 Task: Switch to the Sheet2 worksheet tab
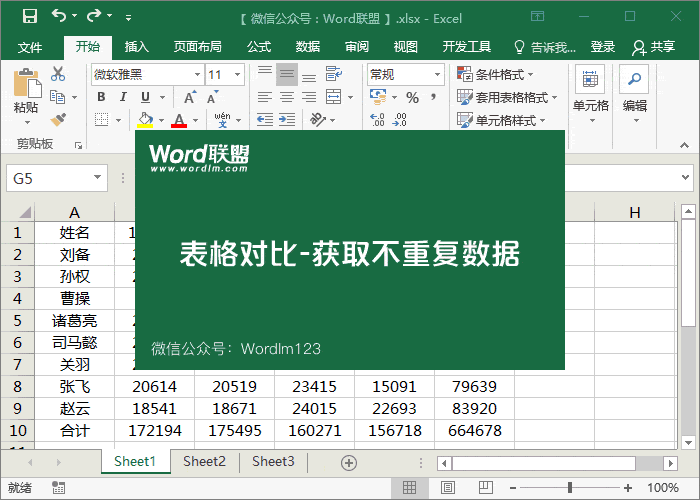coord(204,462)
